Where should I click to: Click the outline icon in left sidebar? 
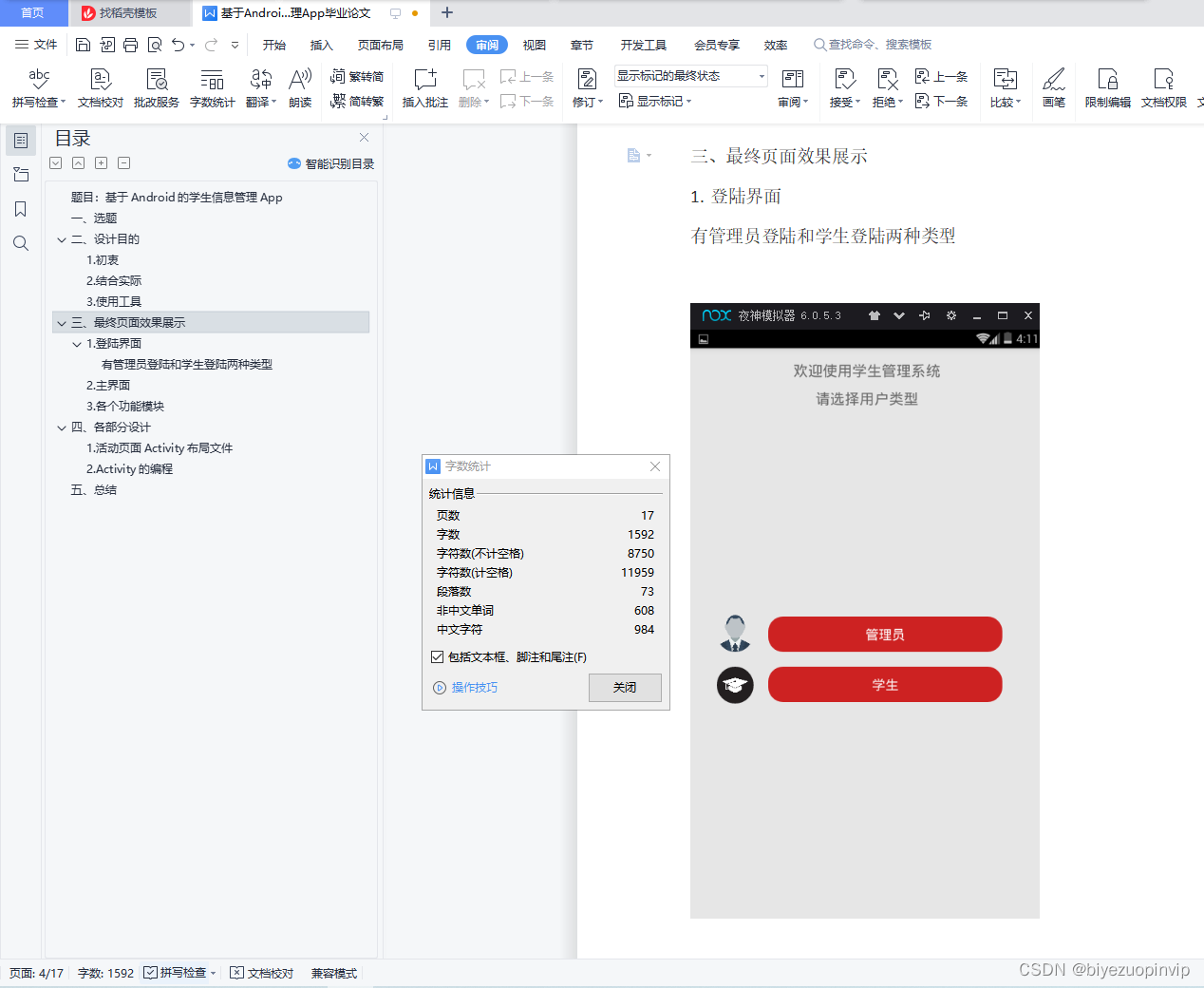coord(21,141)
